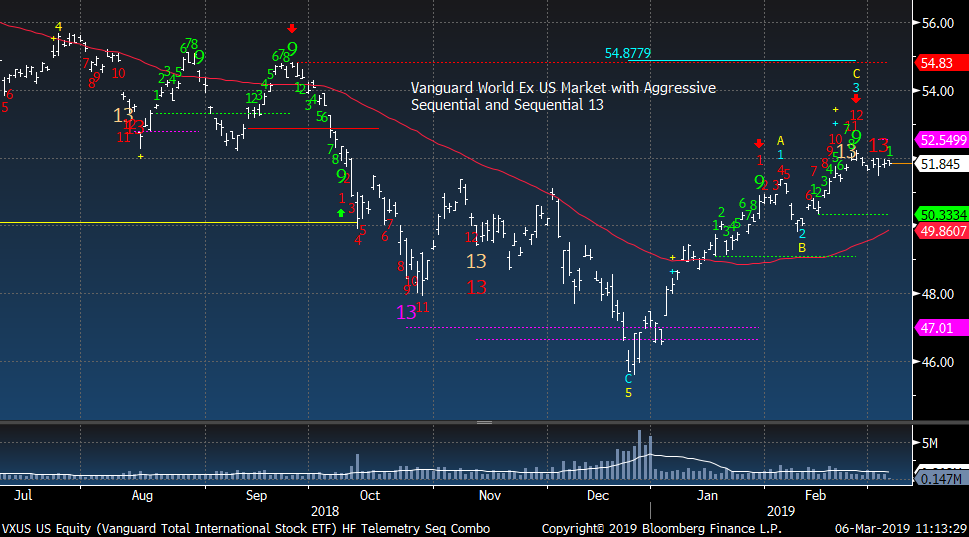The image size is (969, 537).
Task: Click the 54.00 price axis label
Action: point(937,91)
